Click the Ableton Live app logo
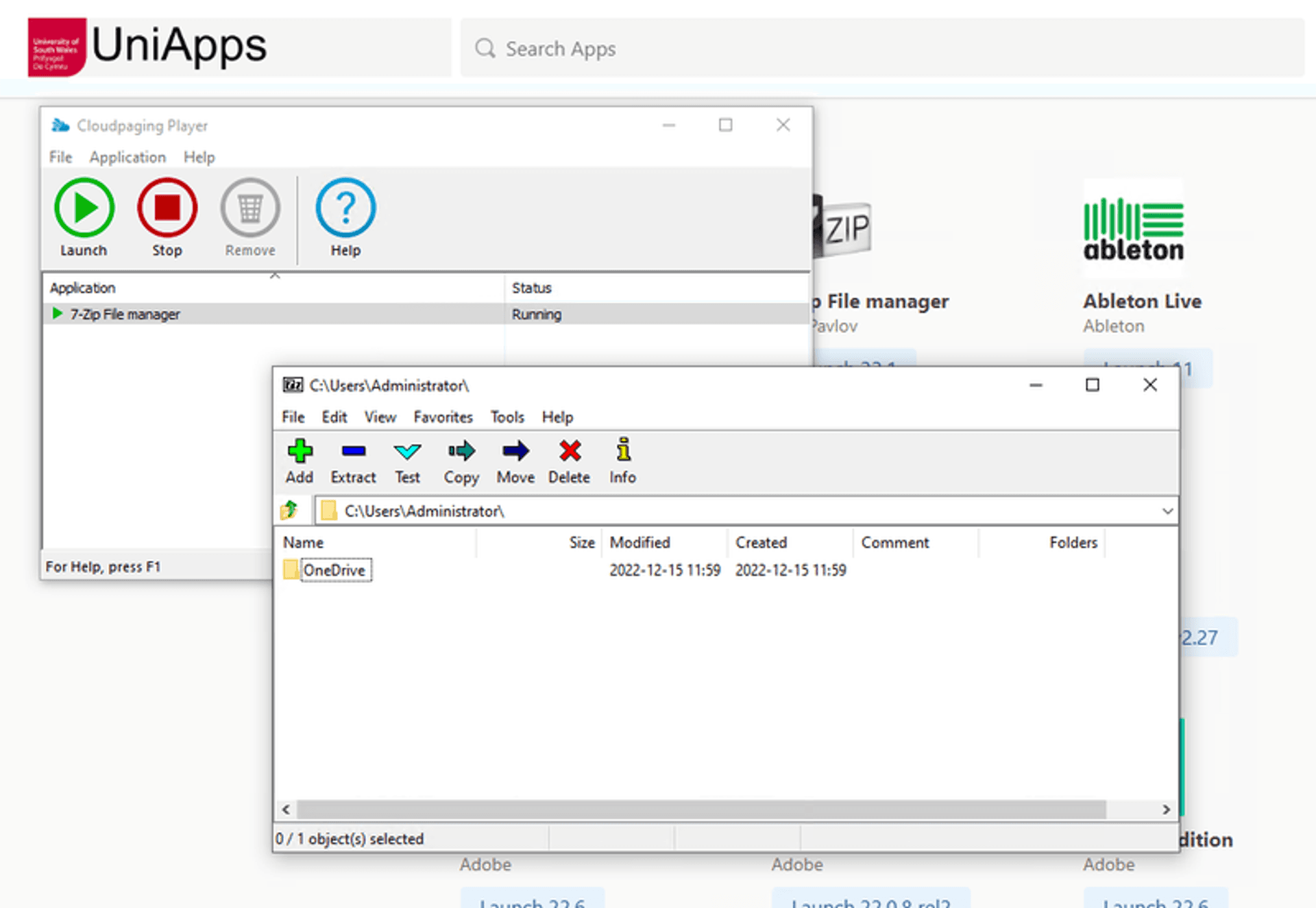1316x908 pixels. coord(1133,229)
